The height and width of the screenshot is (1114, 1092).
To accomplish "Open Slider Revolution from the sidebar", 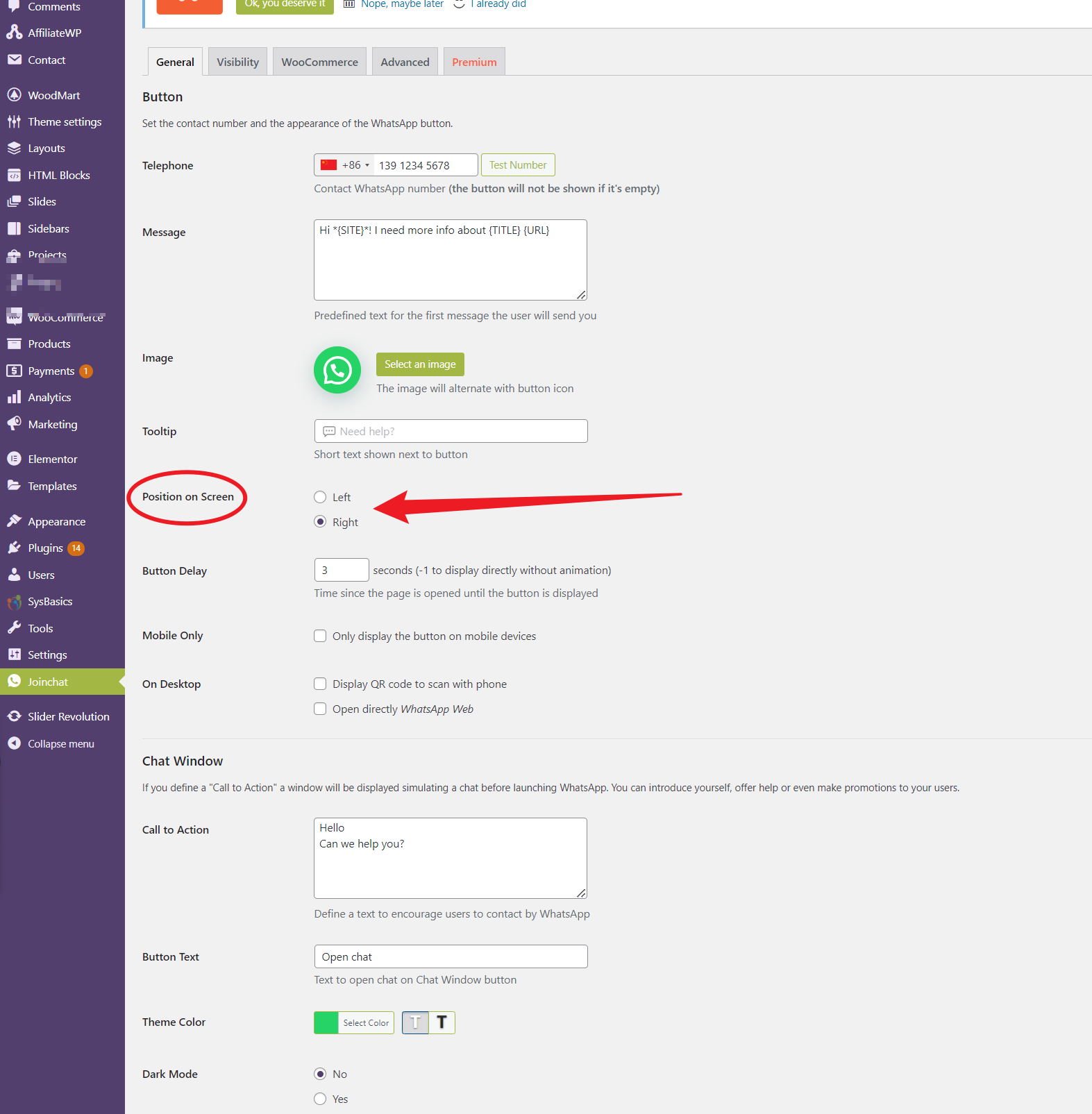I will point(68,716).
